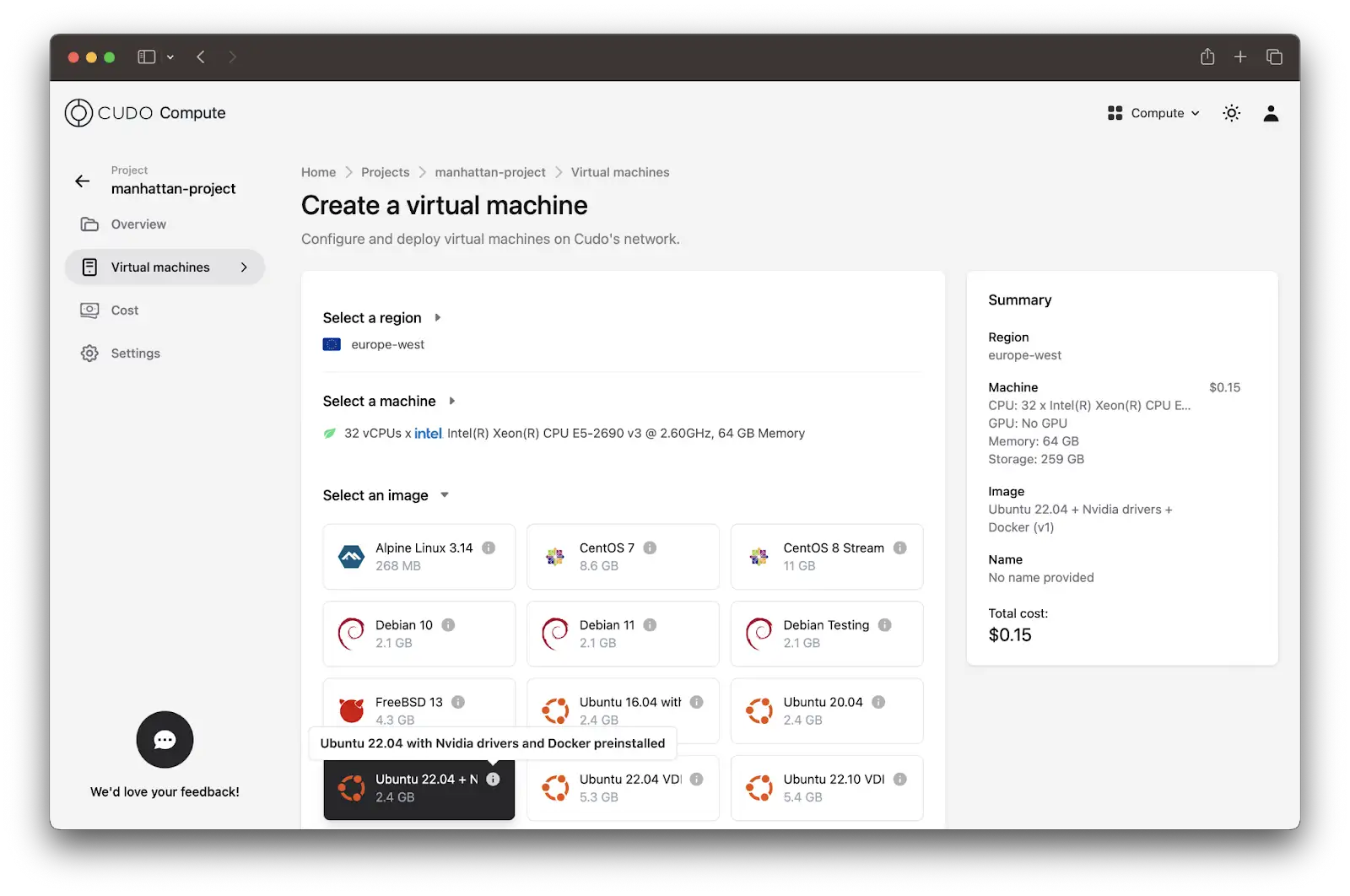The height and width of the screenshot is (896, 1350).
Task: Show info for Ubuntu 22.04 VDI
Action: 696,780
